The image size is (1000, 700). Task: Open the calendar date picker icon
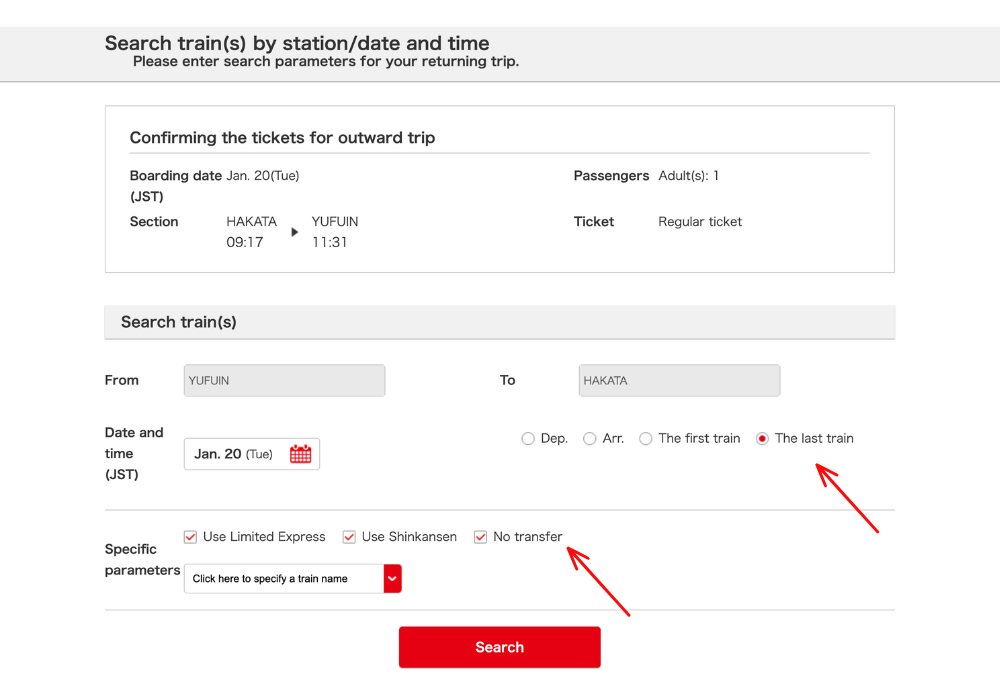300,454
